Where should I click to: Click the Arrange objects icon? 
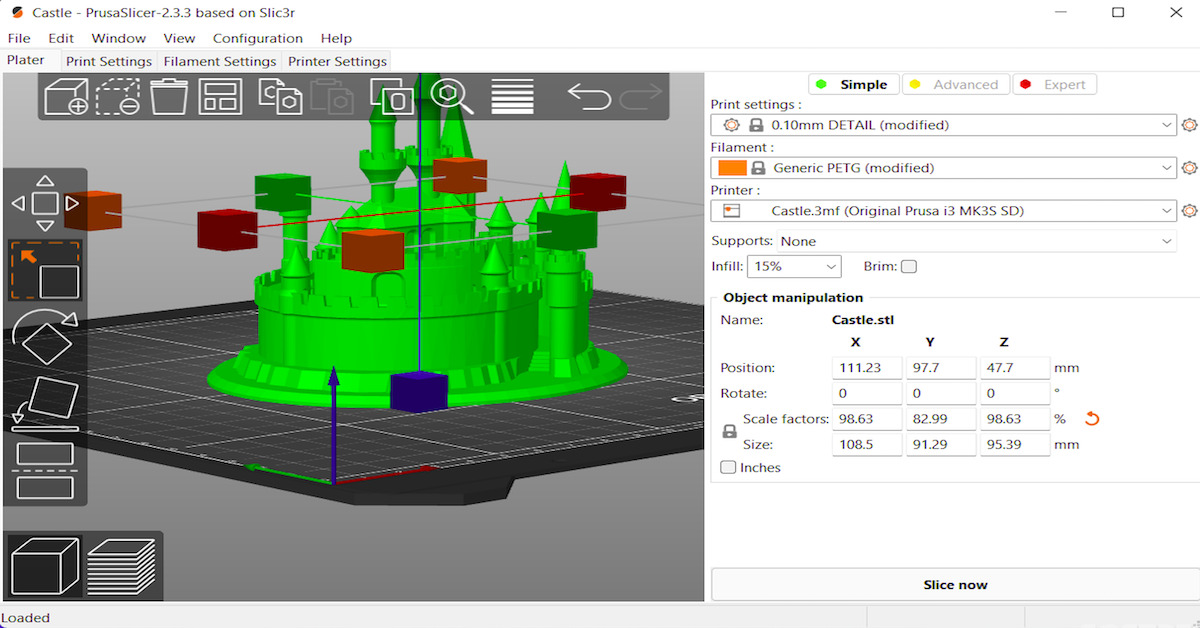[x=220, y=97]
